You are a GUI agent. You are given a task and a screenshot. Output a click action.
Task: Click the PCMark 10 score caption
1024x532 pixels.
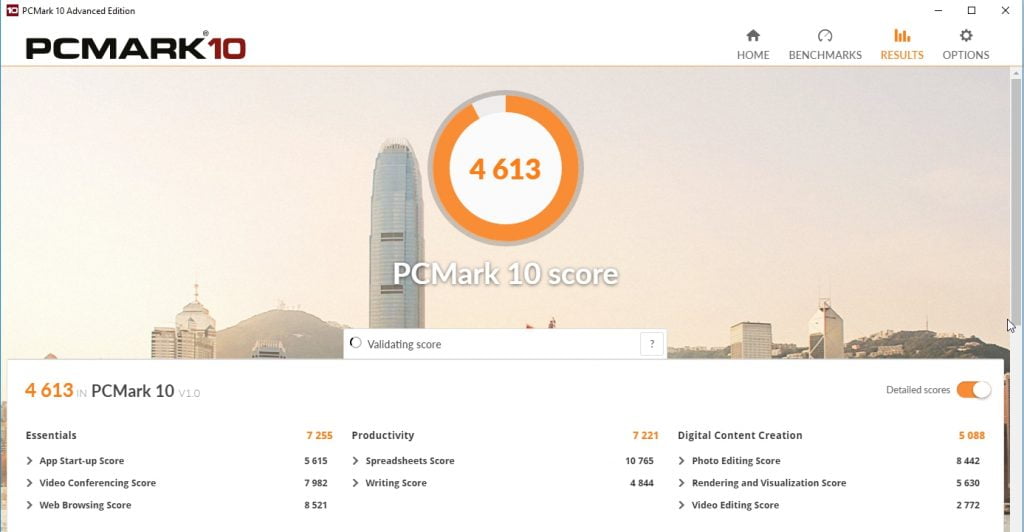505,274
